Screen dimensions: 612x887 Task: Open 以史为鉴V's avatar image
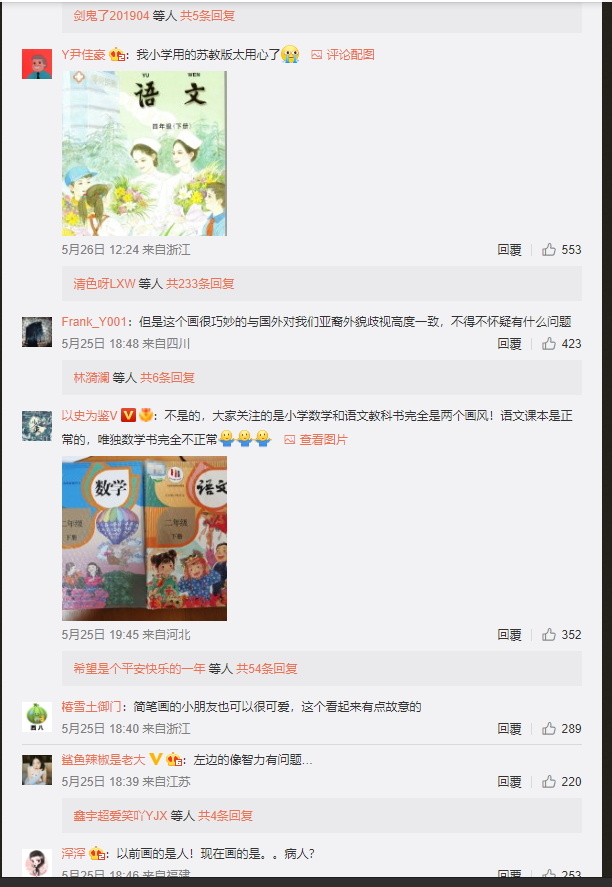pos(37,426)
